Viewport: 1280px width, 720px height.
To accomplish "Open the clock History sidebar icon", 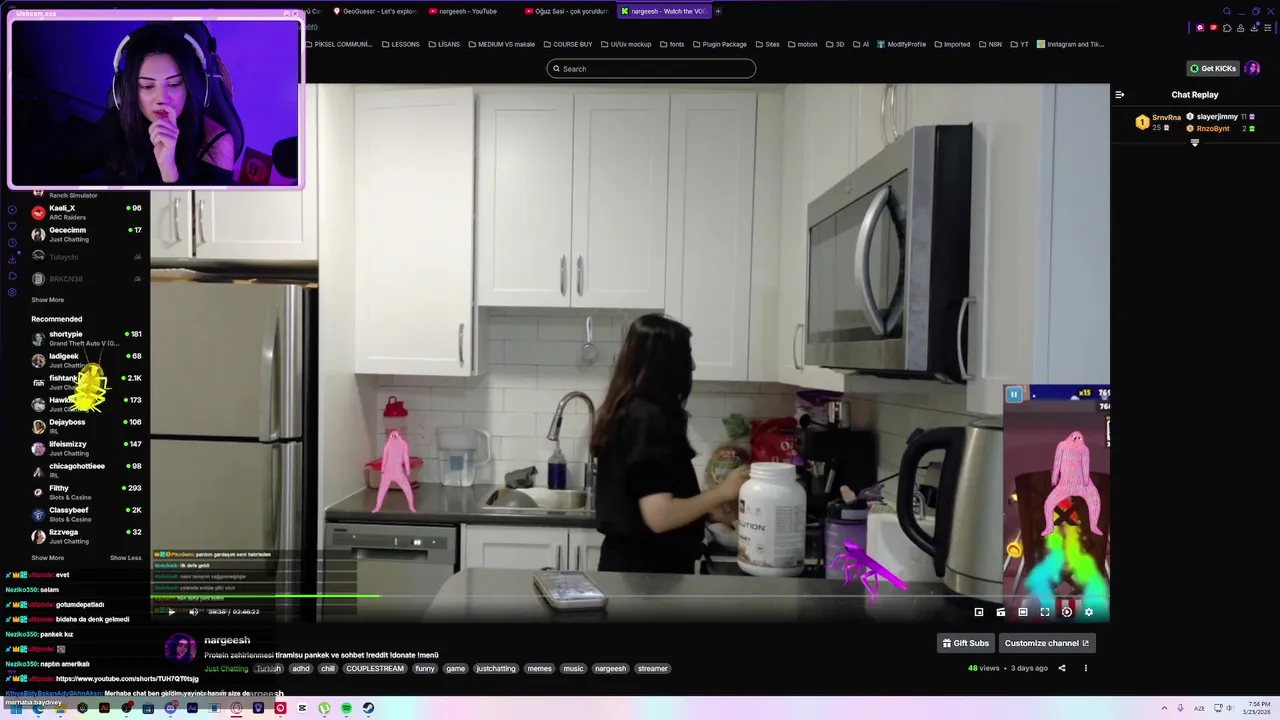I will tap(12, 243).
